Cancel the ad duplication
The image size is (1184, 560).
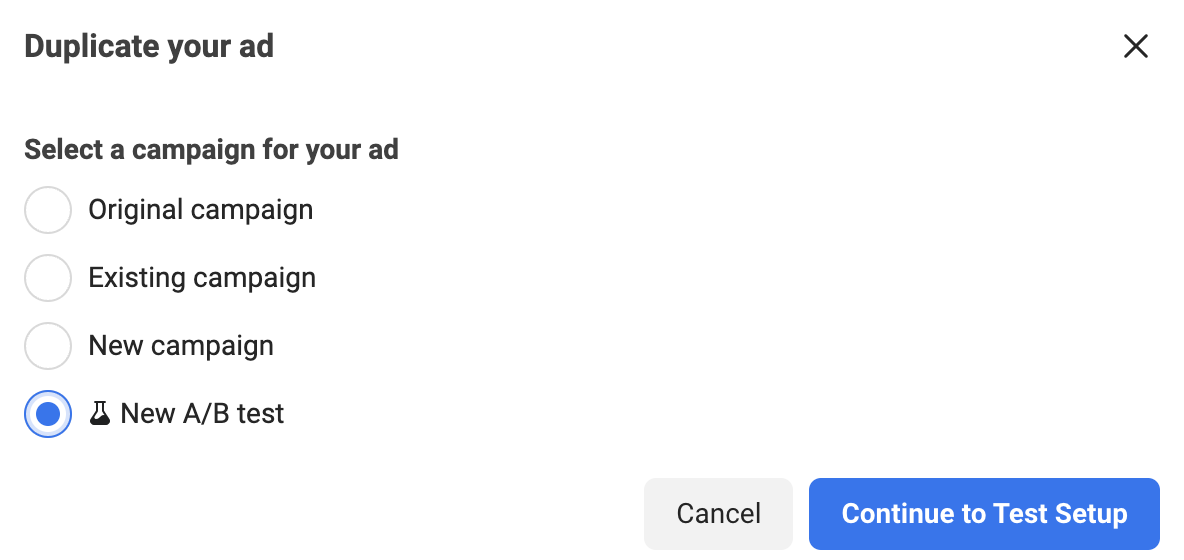pyautogui.click(x=718, y=513)
